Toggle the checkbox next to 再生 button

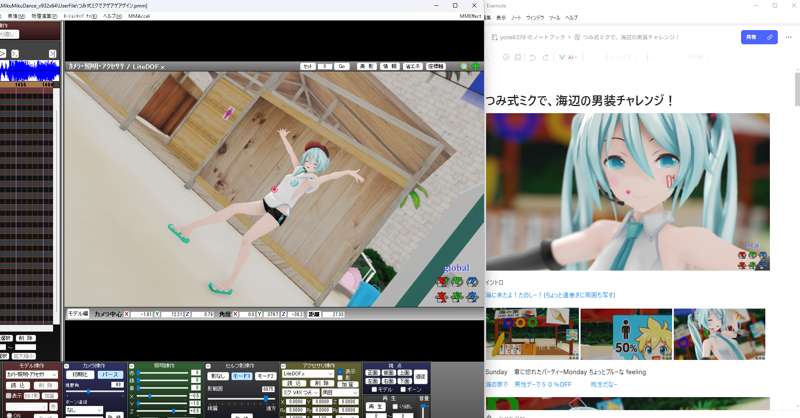pyautogui.click(x=395, y=407)
